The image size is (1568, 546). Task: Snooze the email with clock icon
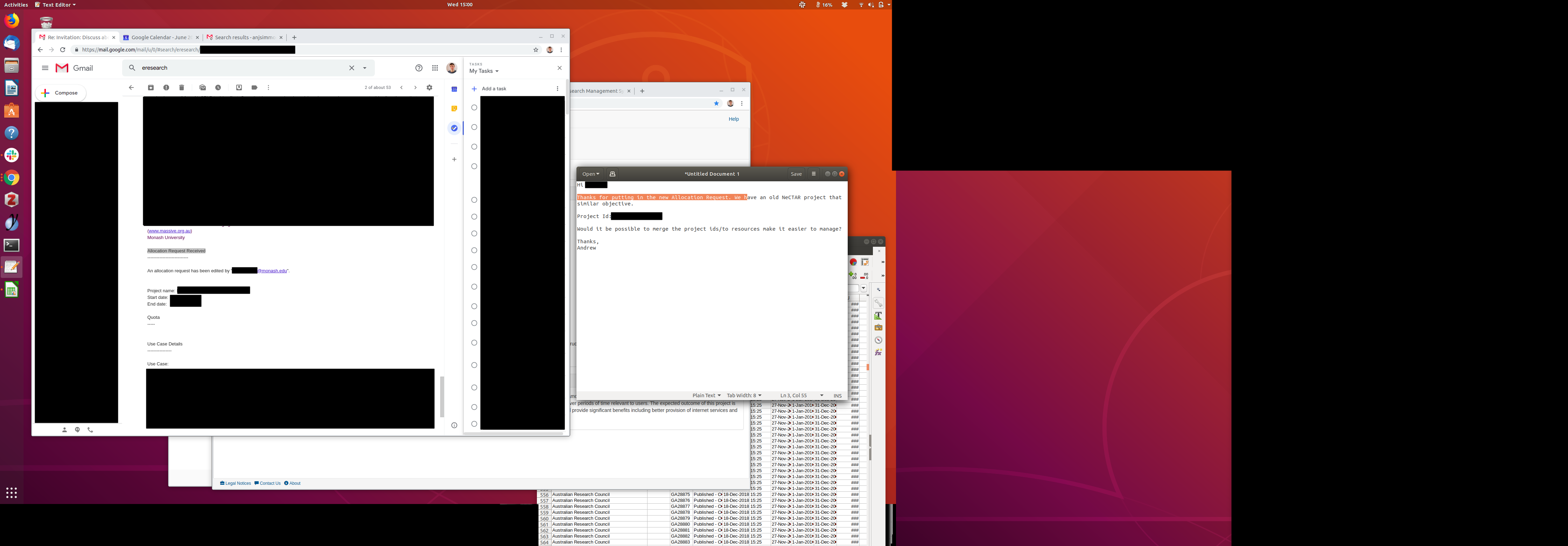(218, 87)
